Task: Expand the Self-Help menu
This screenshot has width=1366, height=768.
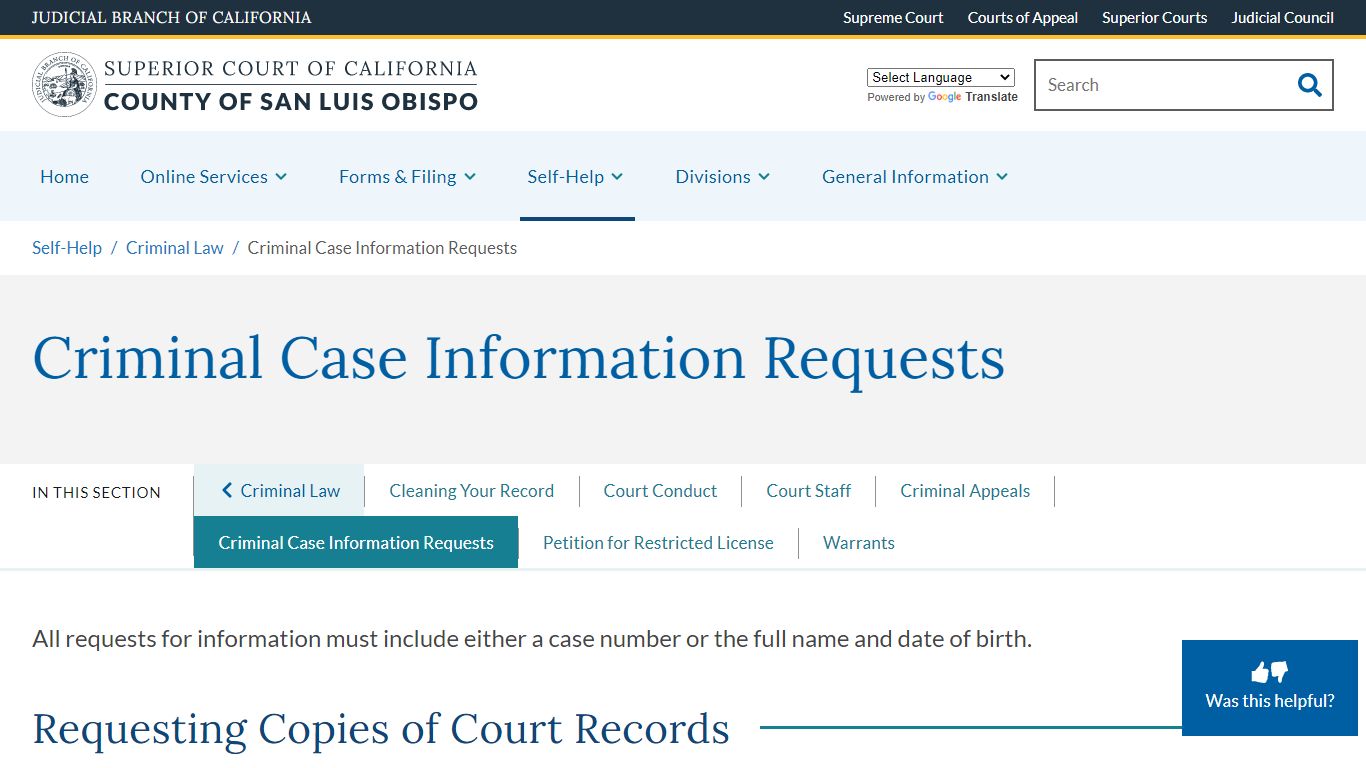Action: pos(575,176)
